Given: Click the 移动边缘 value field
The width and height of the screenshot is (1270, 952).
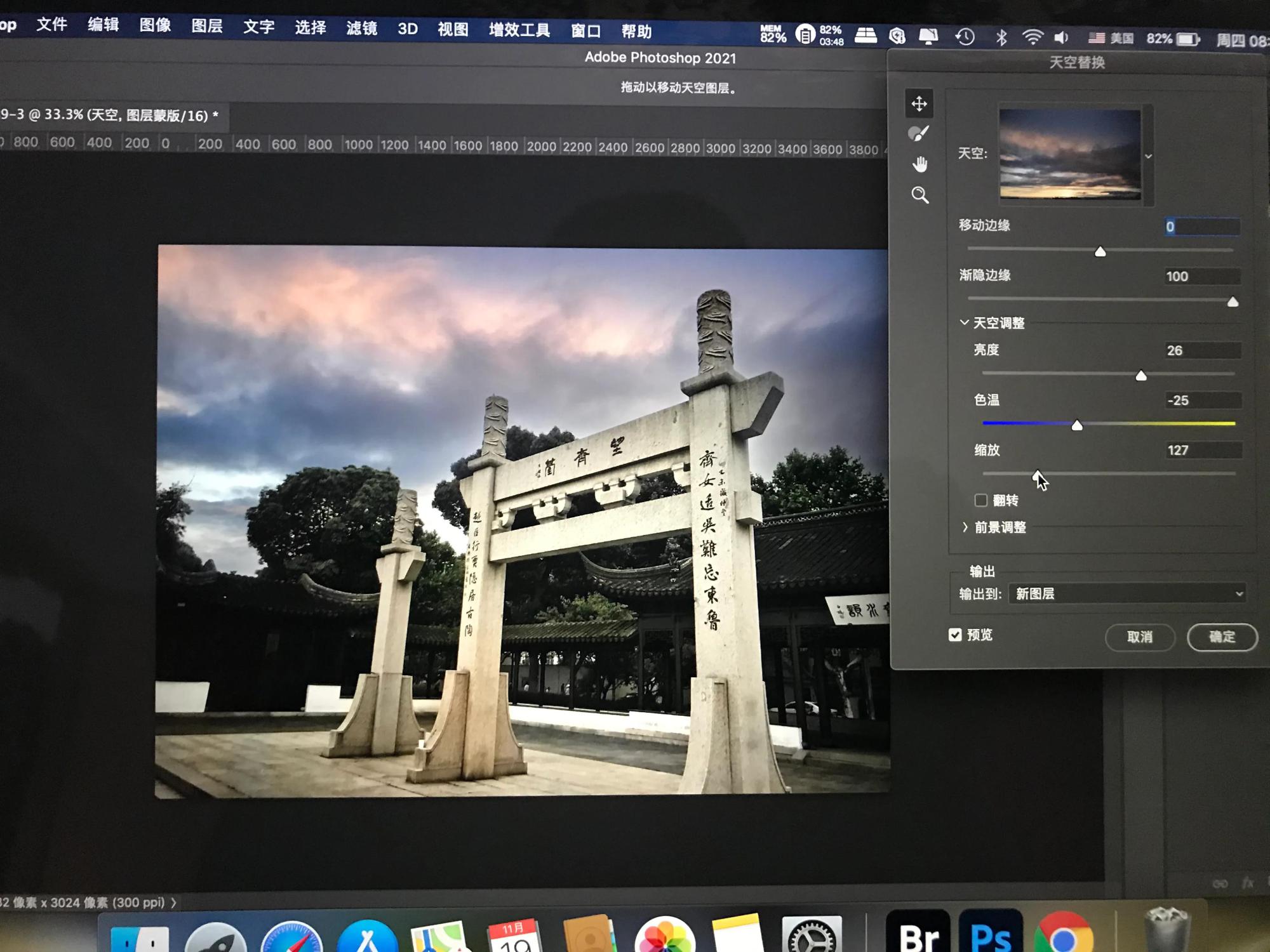Looking at the screenshot, I should coord(1202,227).
